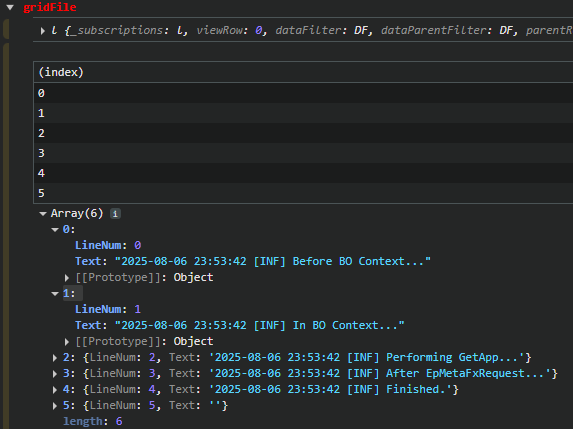Expand array item 4 Finished
The width and height of the screenshot is (573, 429).
tap(54, 390)
